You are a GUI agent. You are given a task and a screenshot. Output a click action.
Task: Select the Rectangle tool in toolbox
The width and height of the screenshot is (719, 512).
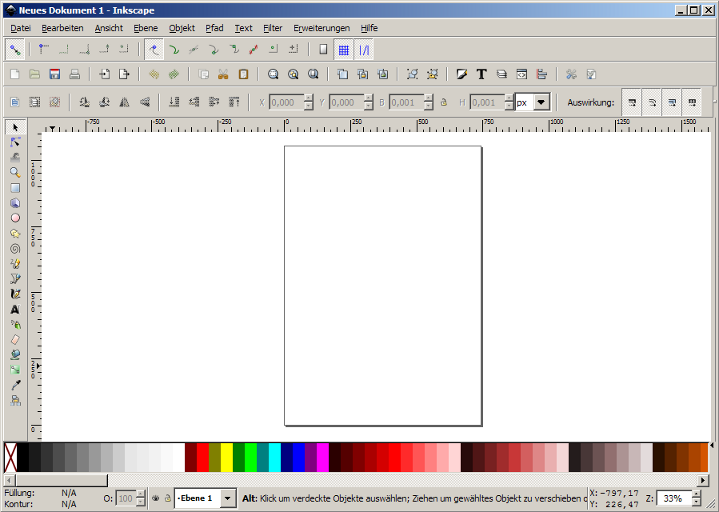coord(15,187)
